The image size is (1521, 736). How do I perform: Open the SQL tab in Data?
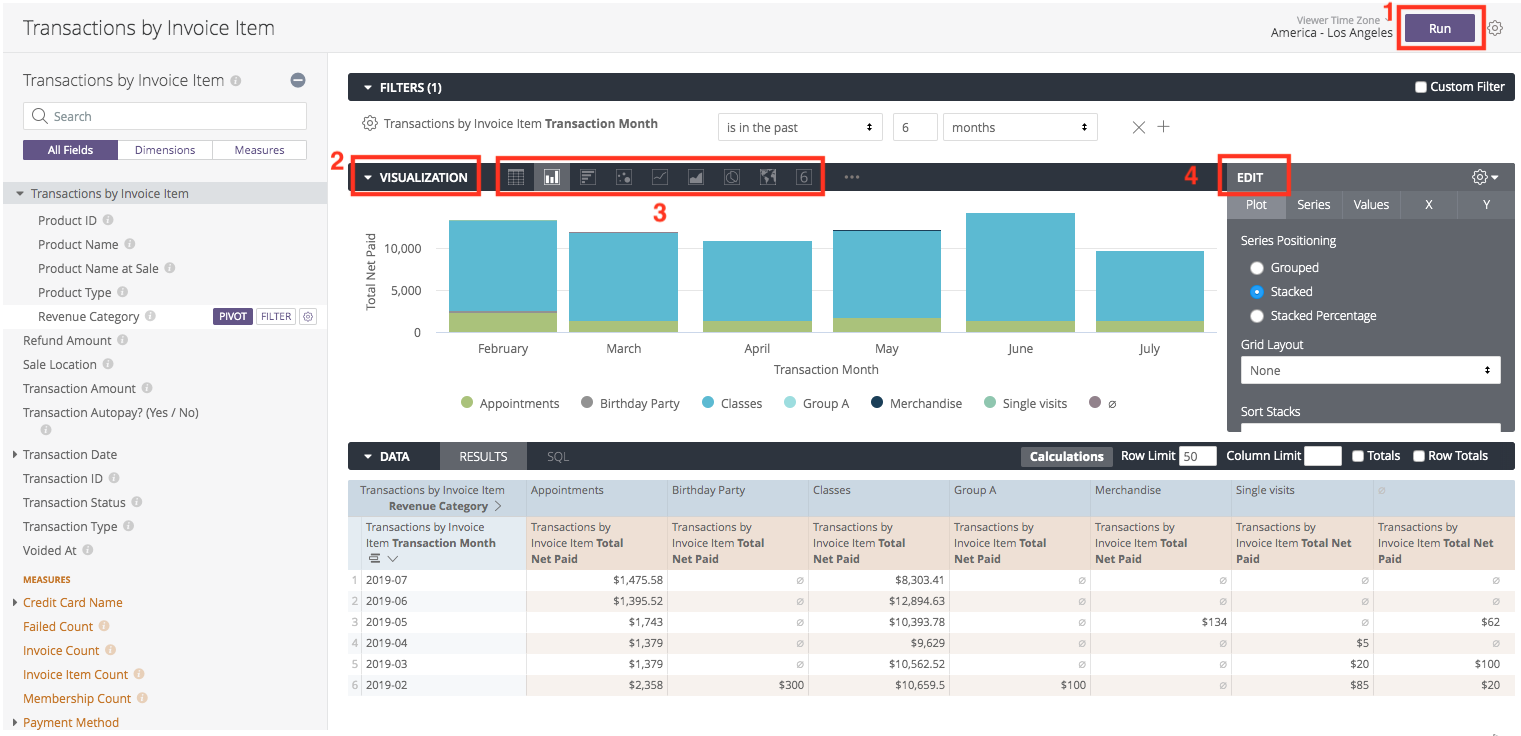[557, 456]
